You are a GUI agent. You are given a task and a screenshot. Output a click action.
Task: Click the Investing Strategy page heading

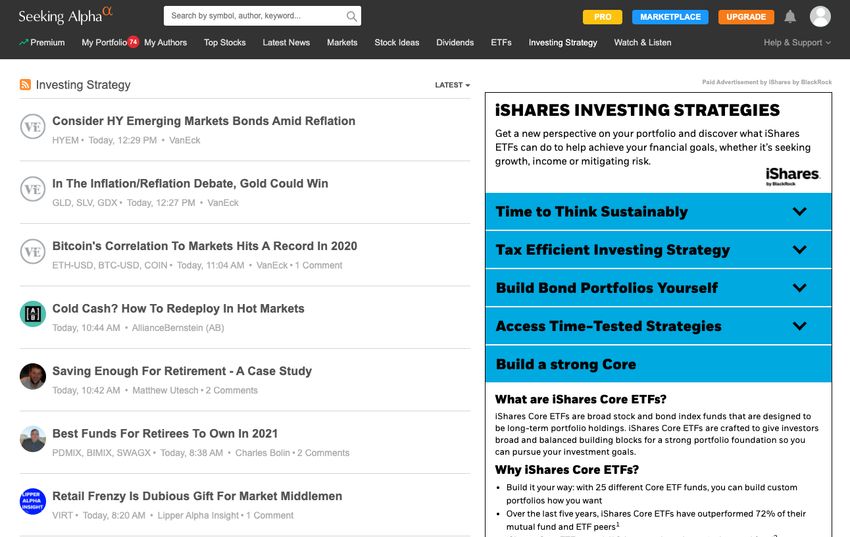83,85
